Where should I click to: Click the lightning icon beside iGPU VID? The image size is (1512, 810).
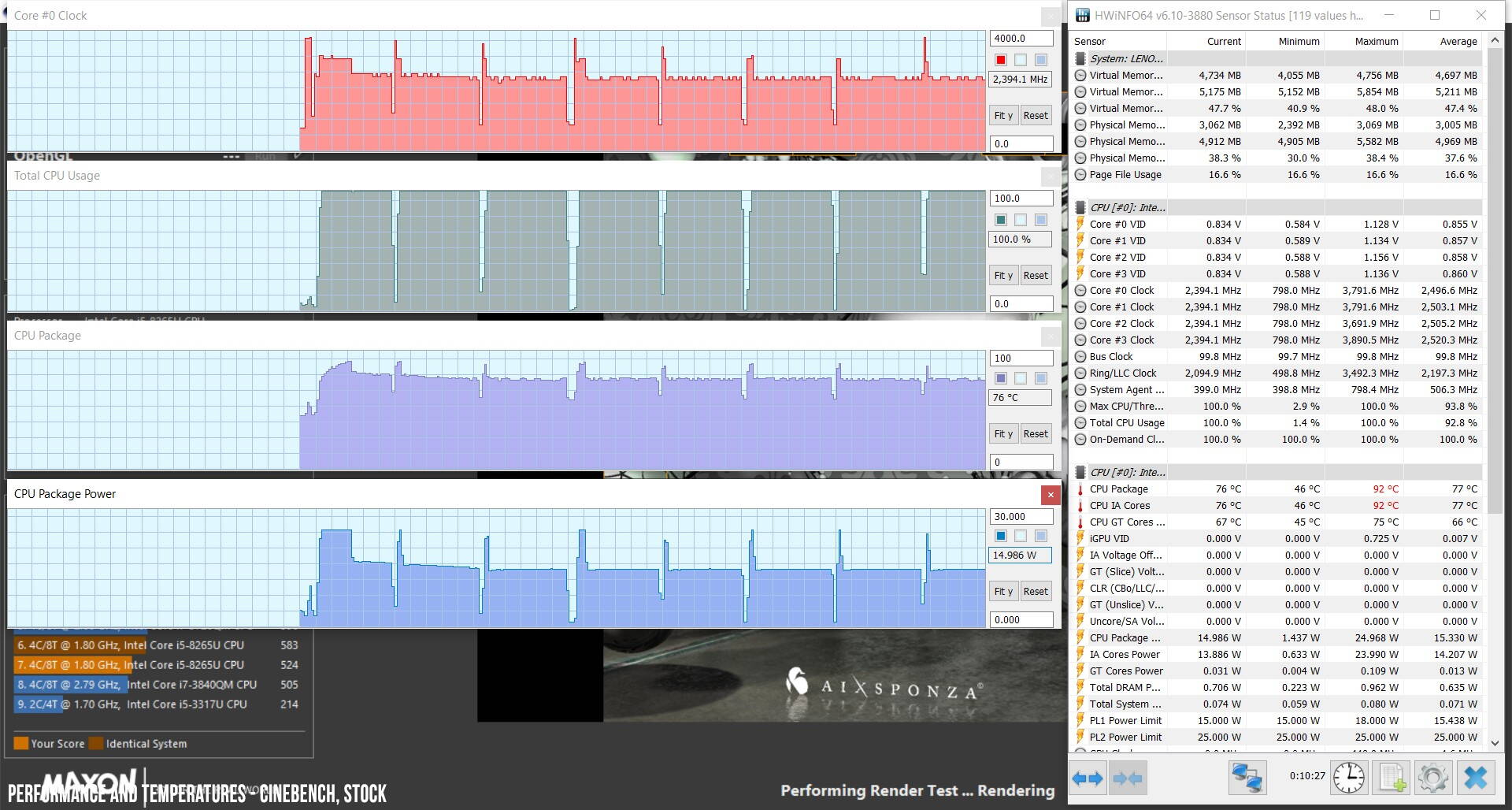click(1080, 538)
